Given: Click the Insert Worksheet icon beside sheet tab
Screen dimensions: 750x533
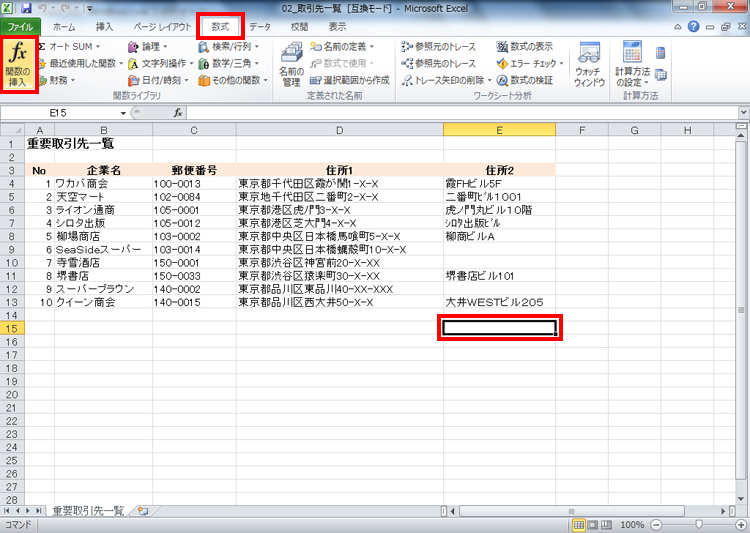Looking at the screenshot, I should click(x=143, y=511).
